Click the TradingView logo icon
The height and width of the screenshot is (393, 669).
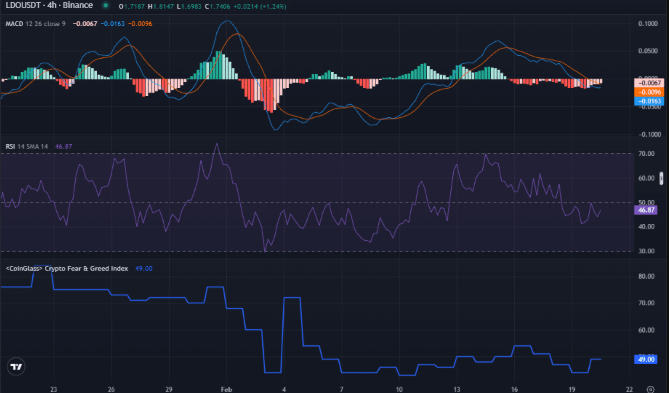click(x=16, y=367)
